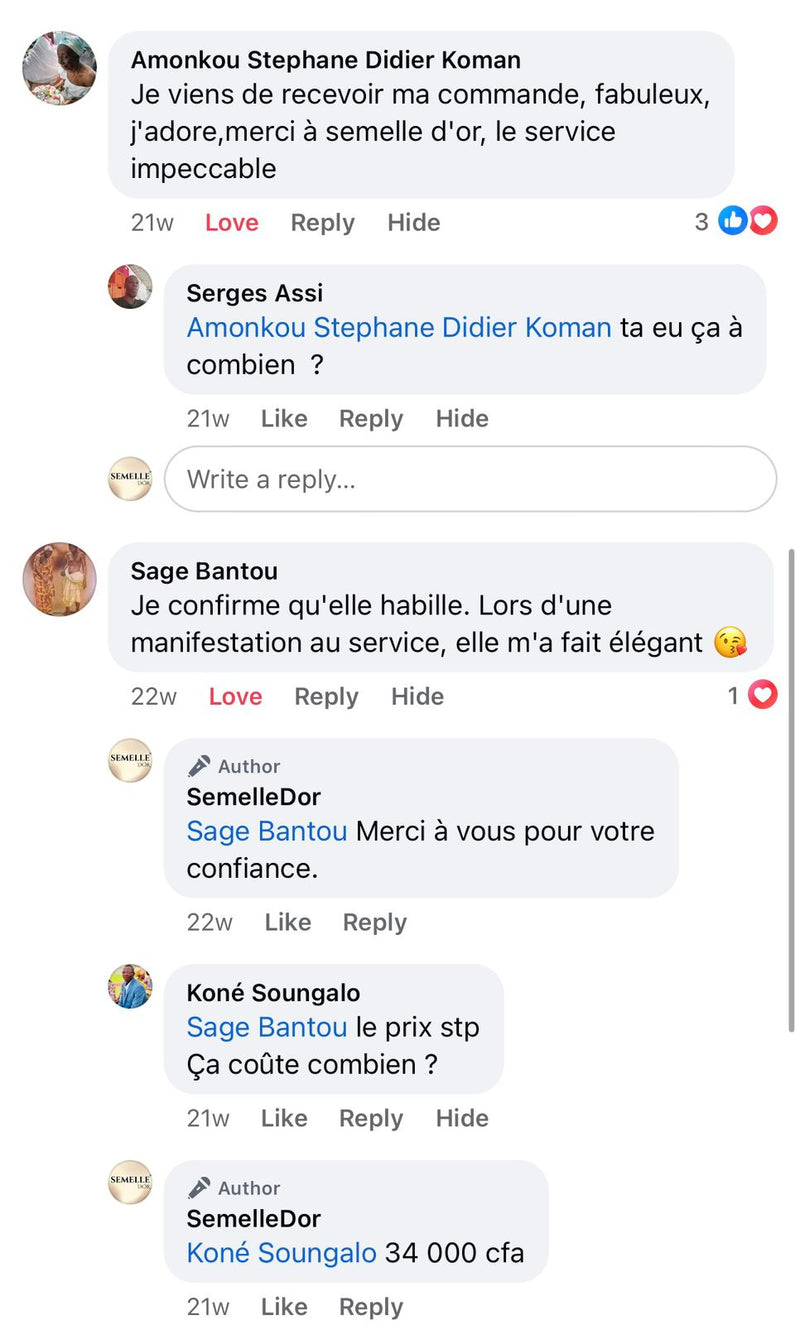
Task: Toggle Love on Amonkou Stephane's comment
Action: pyautogui.click(x=232, y=223)
